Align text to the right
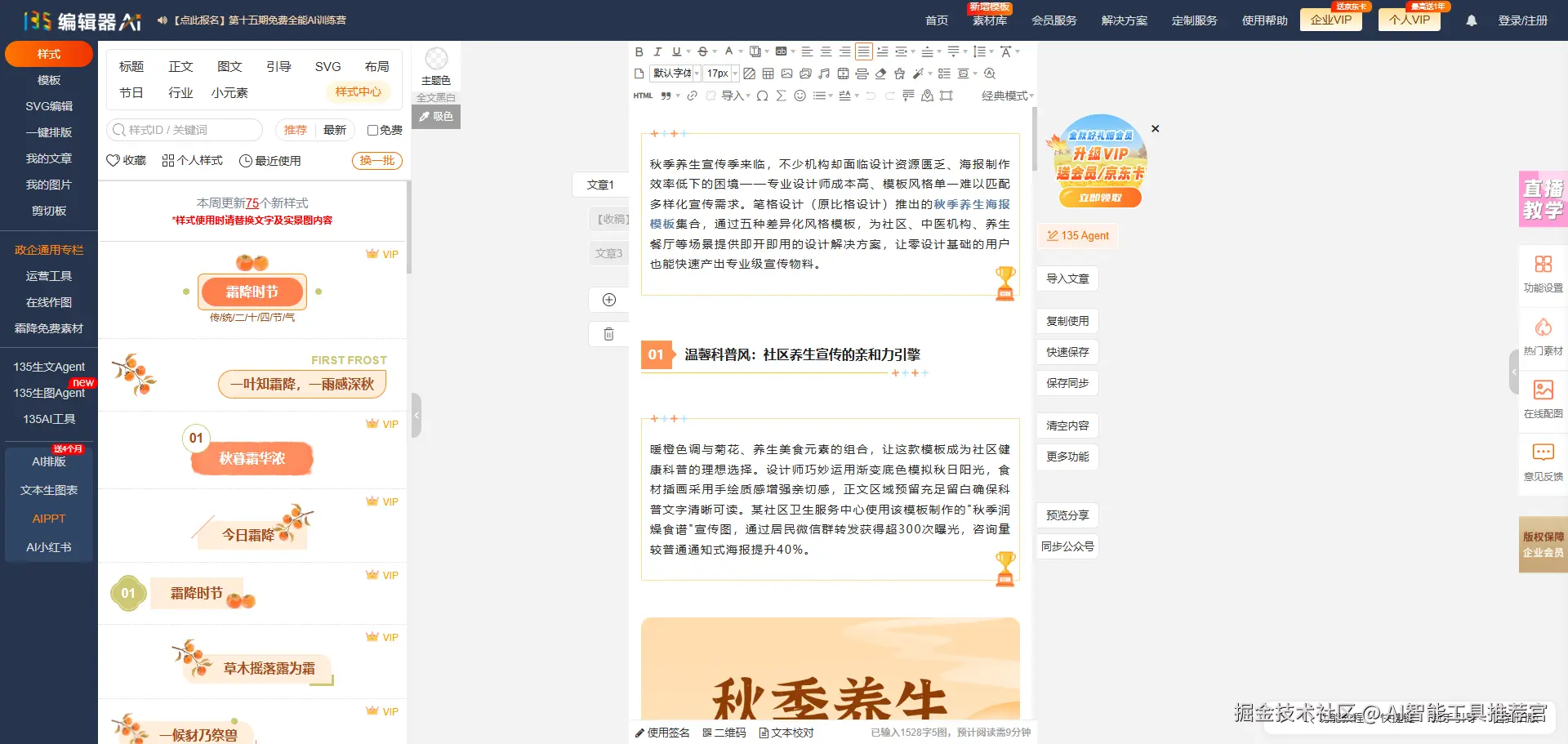 (x=844, y=51)
